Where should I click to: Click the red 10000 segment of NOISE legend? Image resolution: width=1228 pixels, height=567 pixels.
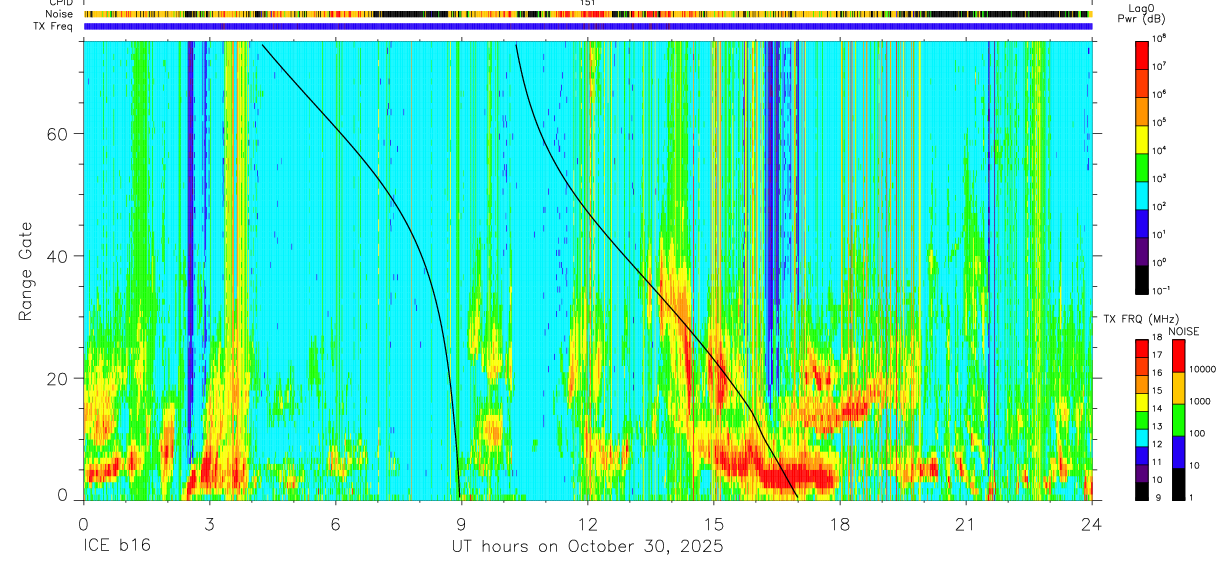pos(1180,355)
